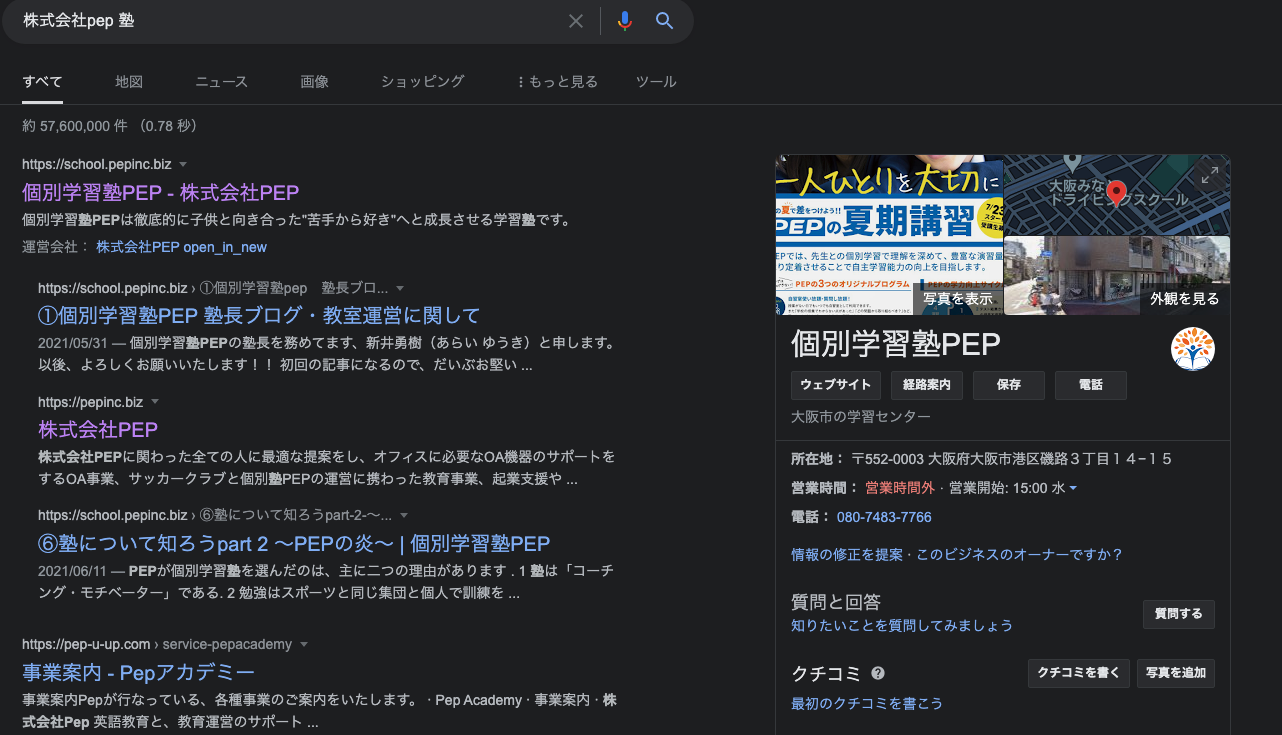Expand the 営業開始 15:00 水 hours dropdown

pyautogui.click(x=1073, y=488)
